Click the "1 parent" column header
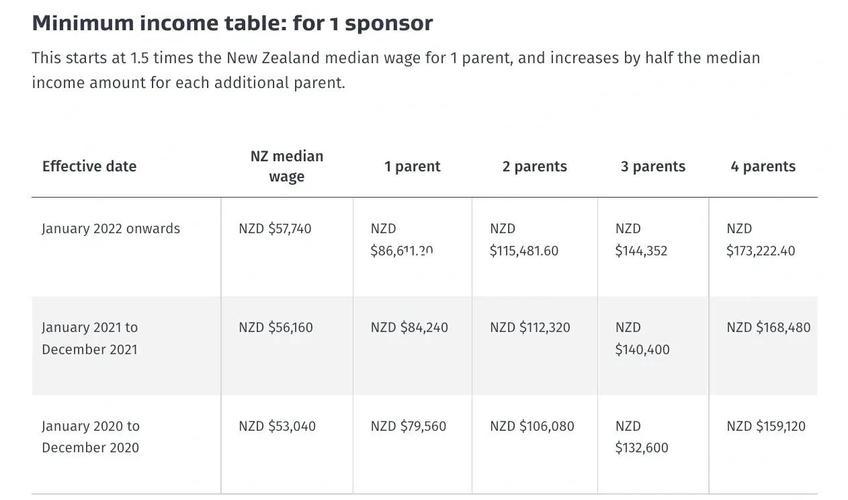848x500 pixels. 412,166
